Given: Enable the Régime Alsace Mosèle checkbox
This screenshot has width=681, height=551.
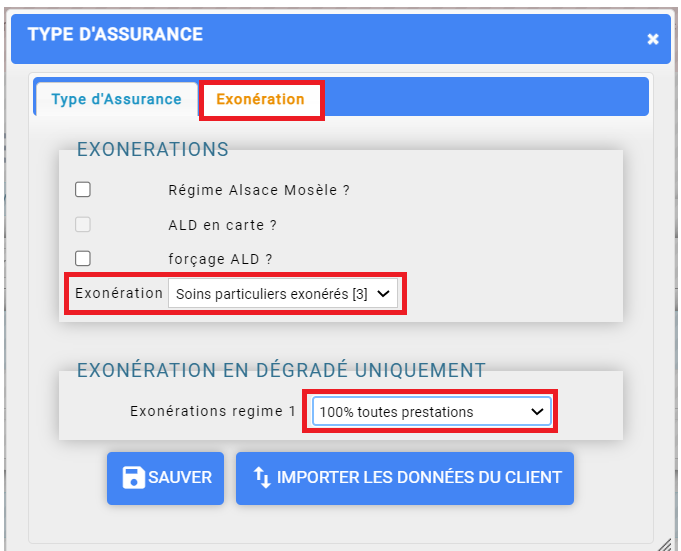Looking at the screenshot, I should click(x=83, y=190).
